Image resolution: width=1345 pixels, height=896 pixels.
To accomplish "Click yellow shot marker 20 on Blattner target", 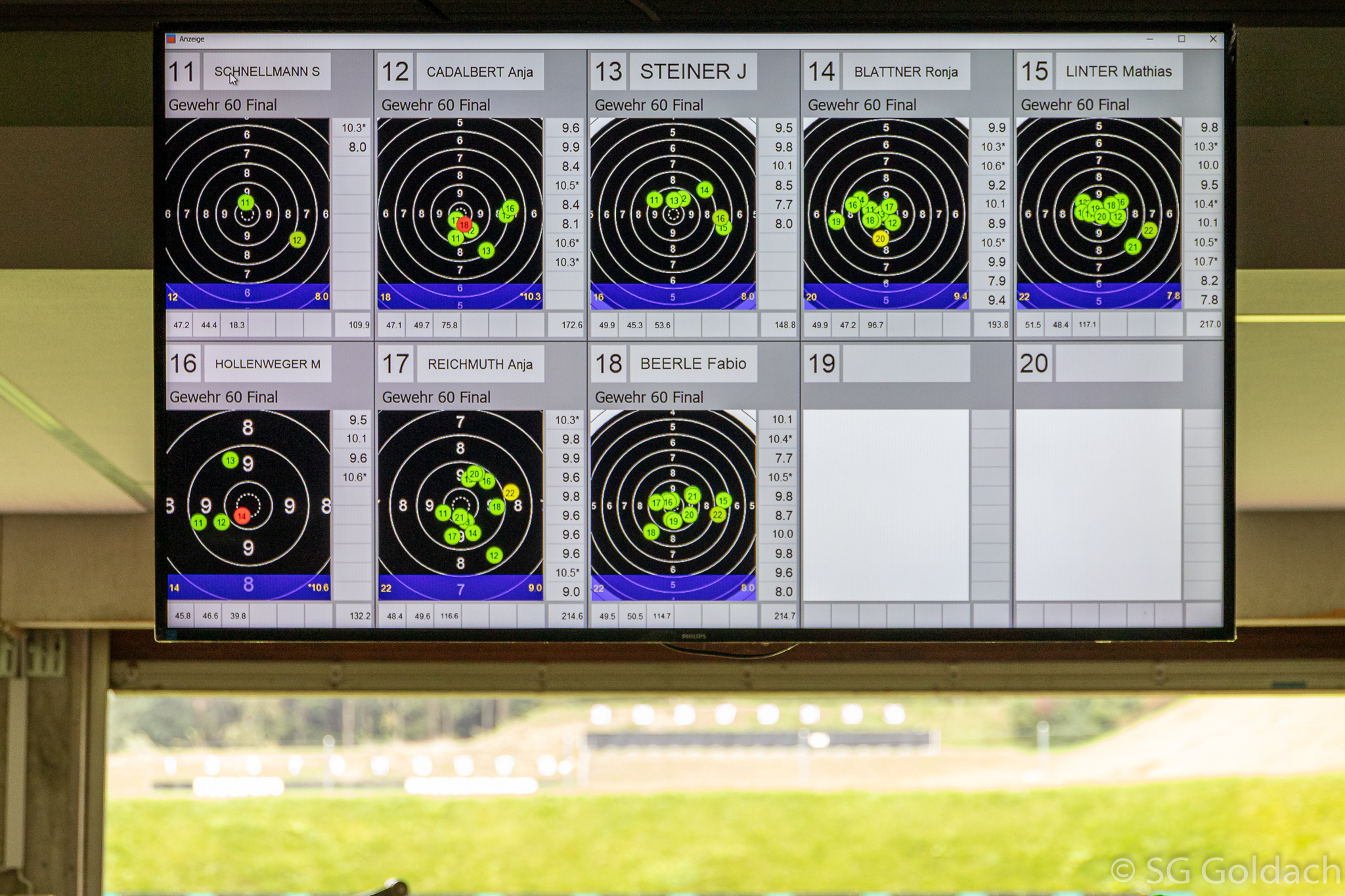I will (x=880, y=239).
